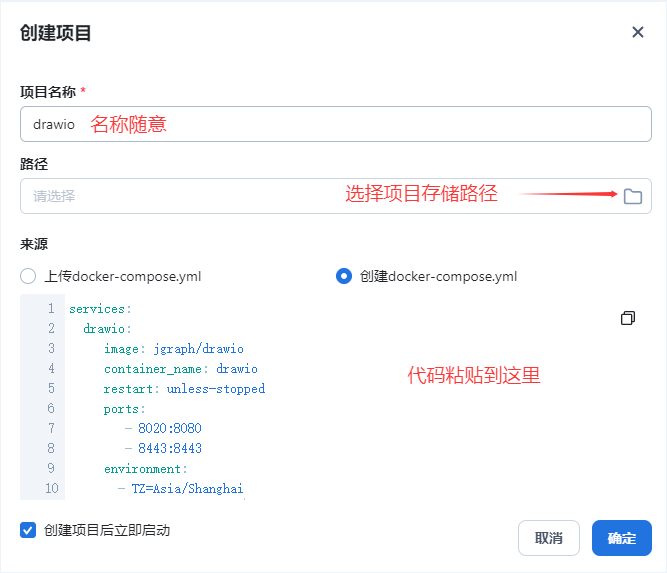Viewport: 667px width, 573px height.
Task: Click the ports: line in the code editor
Action: [124, 409]
